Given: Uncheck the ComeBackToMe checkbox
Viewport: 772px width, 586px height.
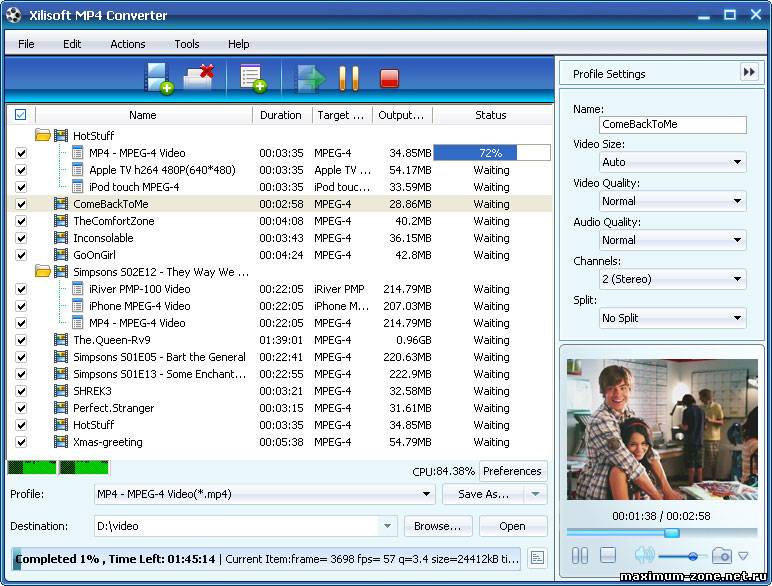Looking at the screenshot, I should 21,204.
